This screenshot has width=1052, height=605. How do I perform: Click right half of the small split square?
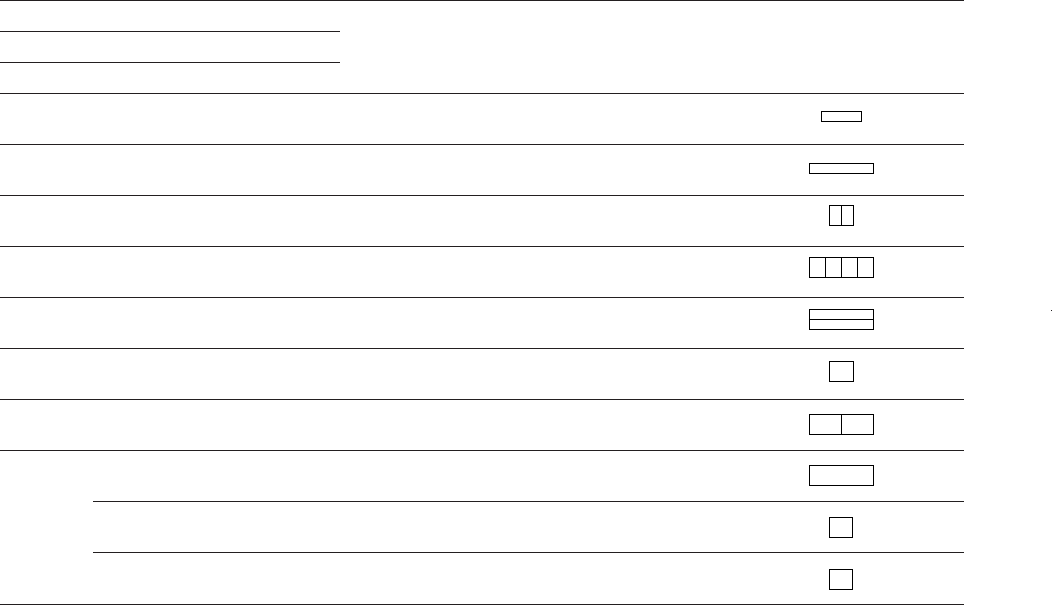click(848, 215)
